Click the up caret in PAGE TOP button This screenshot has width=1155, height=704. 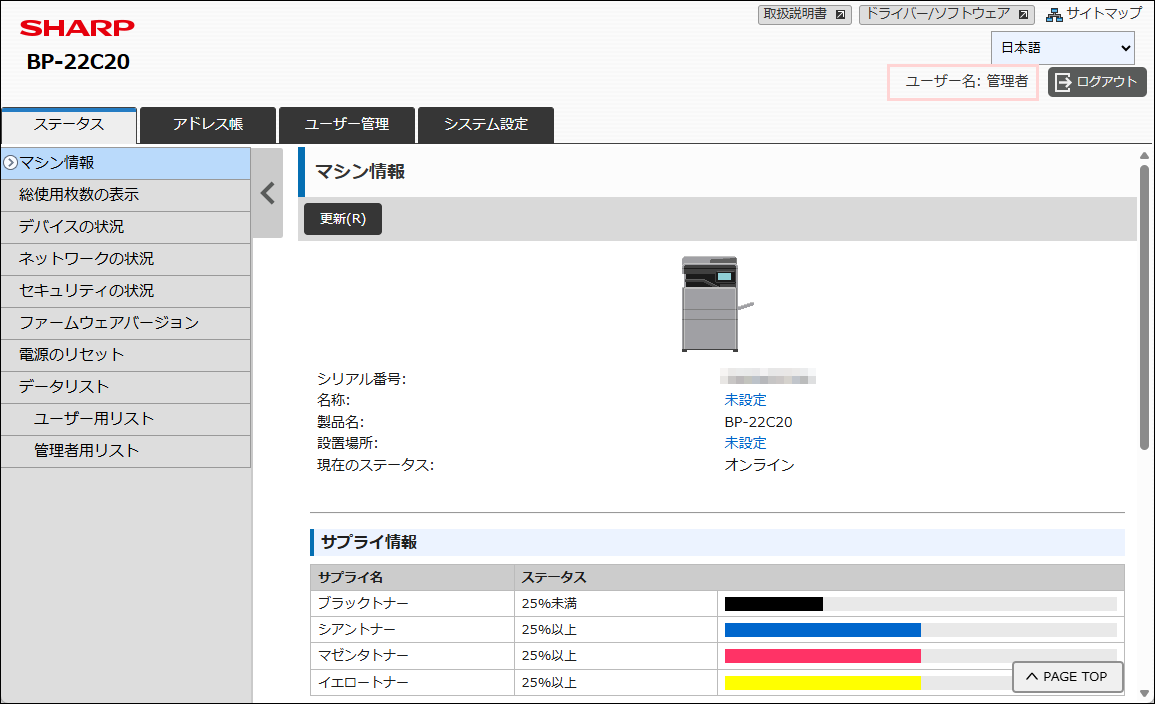pyautogui.click(x=1032, y=677)
